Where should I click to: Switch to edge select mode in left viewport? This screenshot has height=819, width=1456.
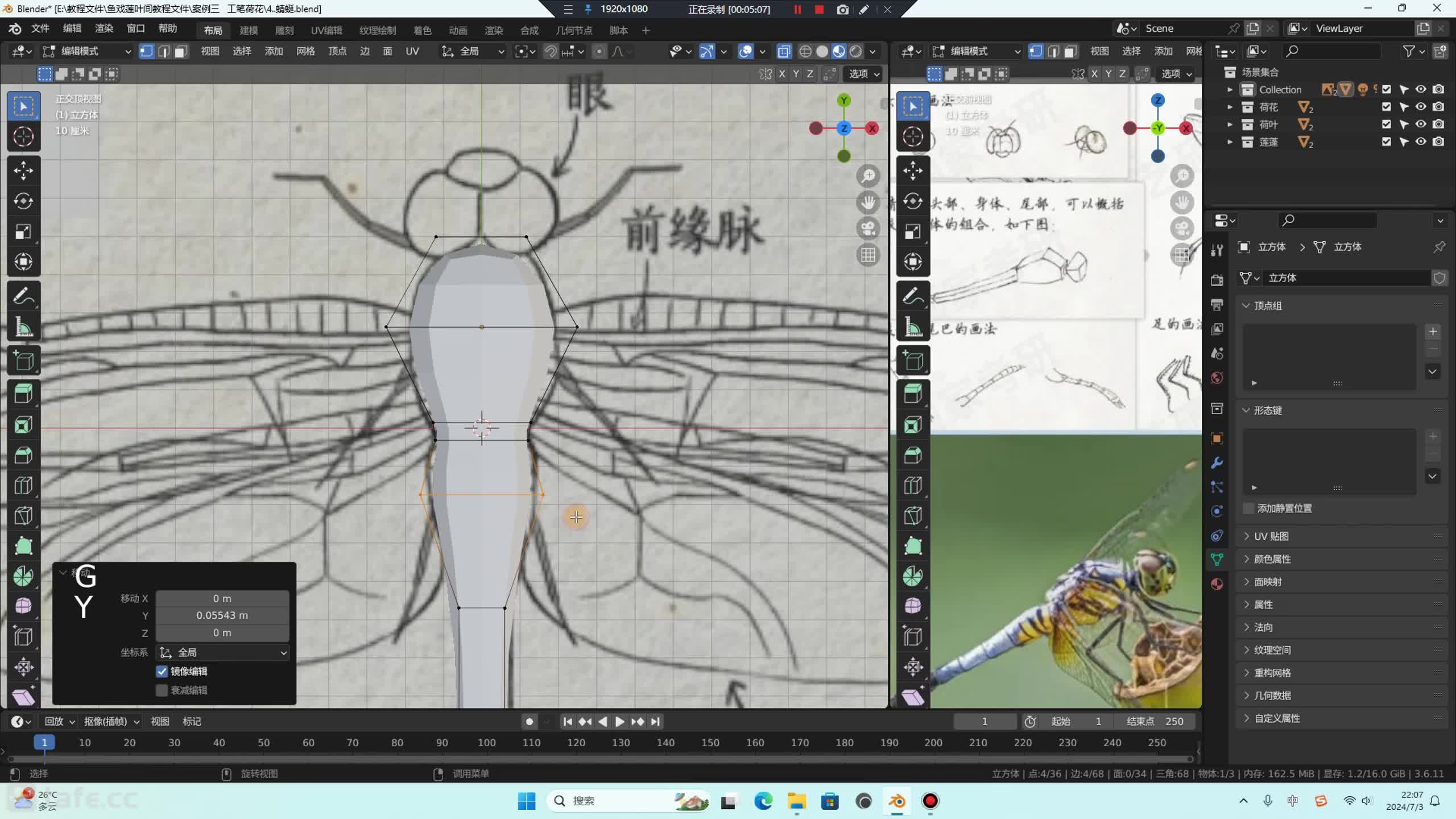[x=164, y=52]
